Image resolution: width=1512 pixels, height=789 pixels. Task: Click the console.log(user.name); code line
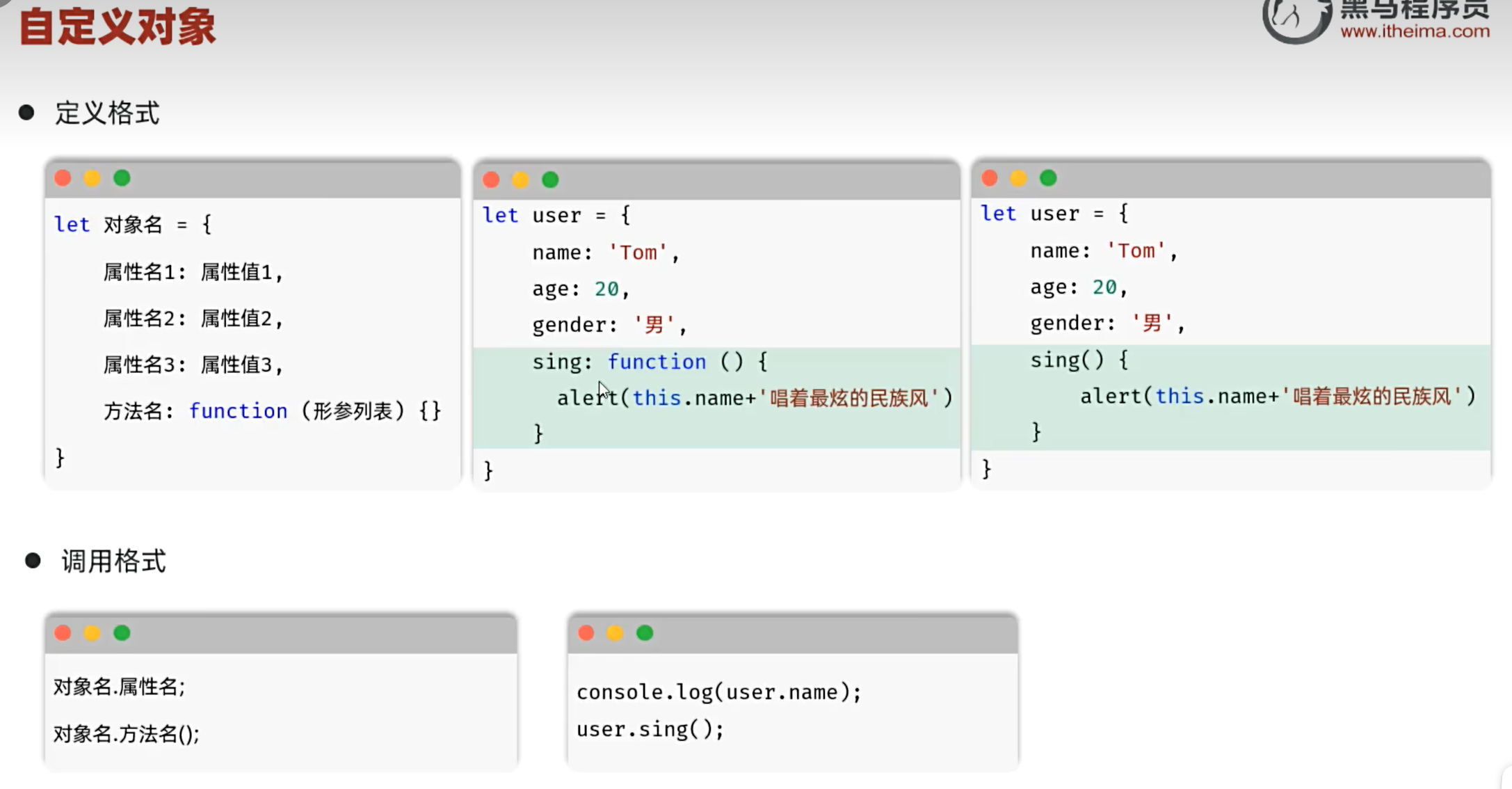(x=718, y=692)
